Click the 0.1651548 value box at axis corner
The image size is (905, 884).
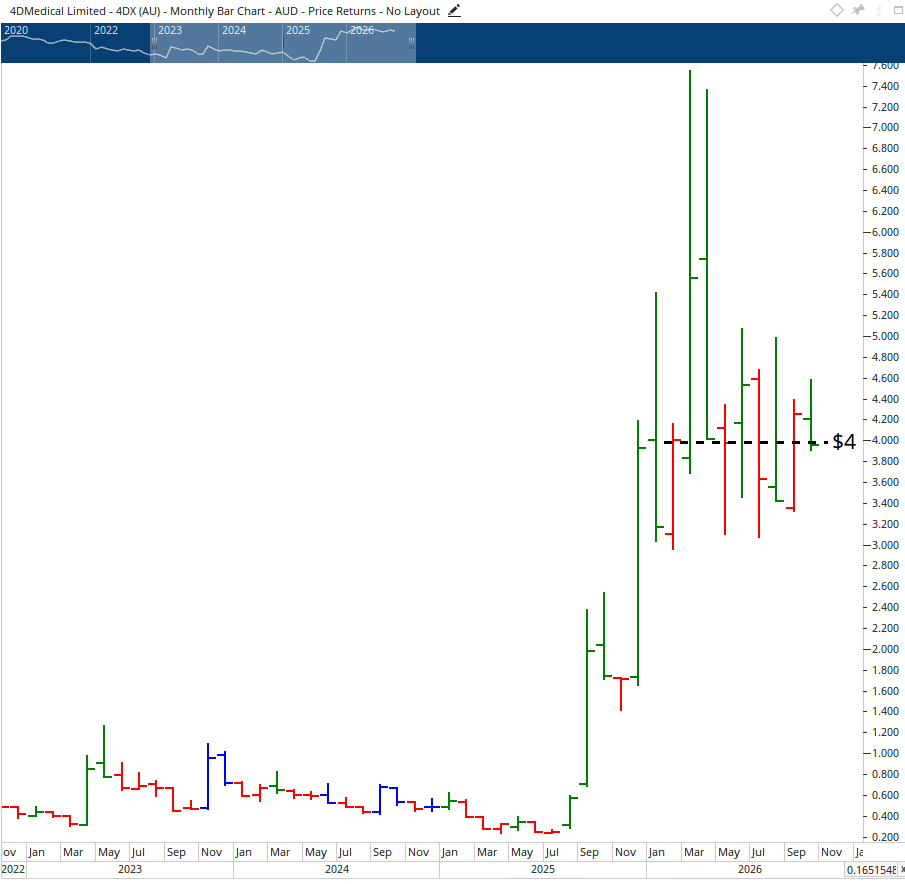pyautogui.click(x=872, y=870)
